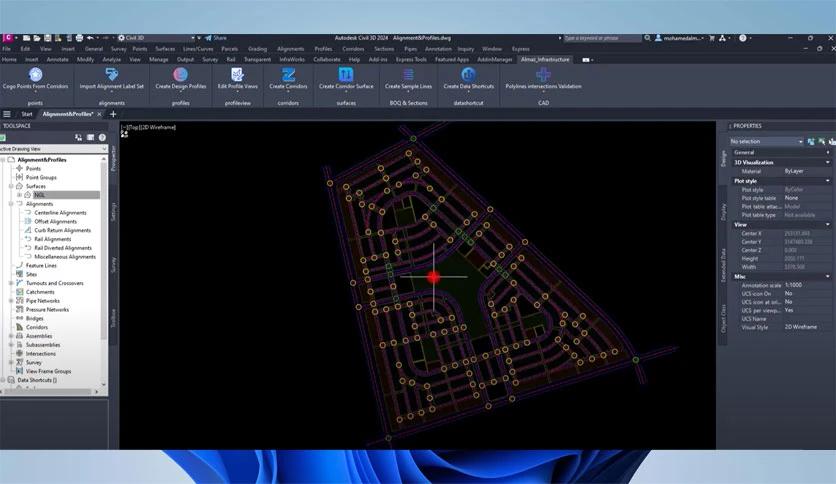
Task: Open the Corridors menu in menu bar
Action: coord(353,49)
